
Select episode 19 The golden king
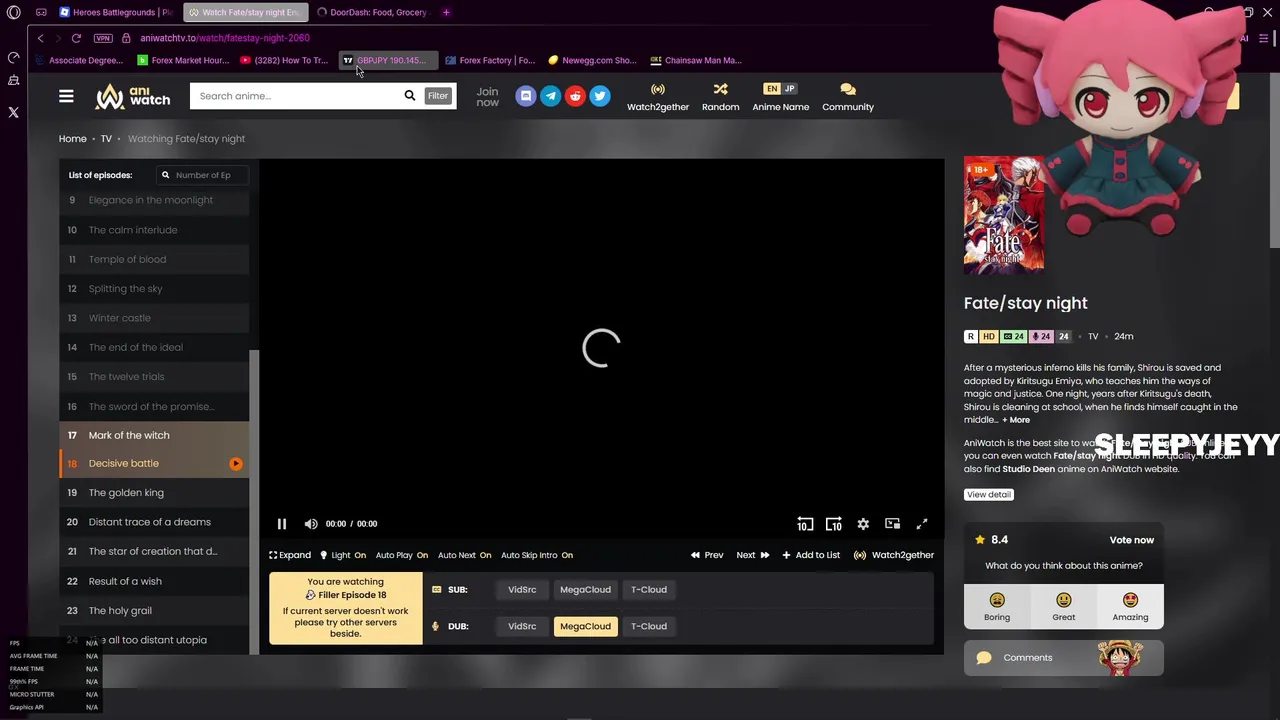[154, 493]
